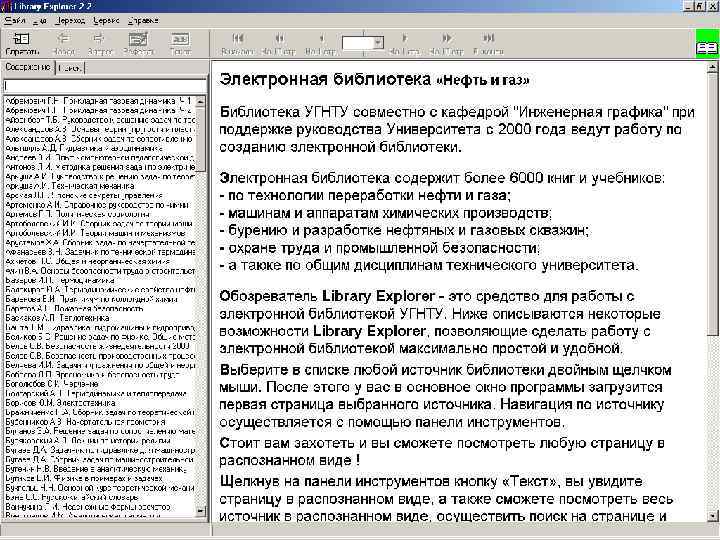Switch to the Содержание tab
720x540 pixels.
tap(28, 67)
